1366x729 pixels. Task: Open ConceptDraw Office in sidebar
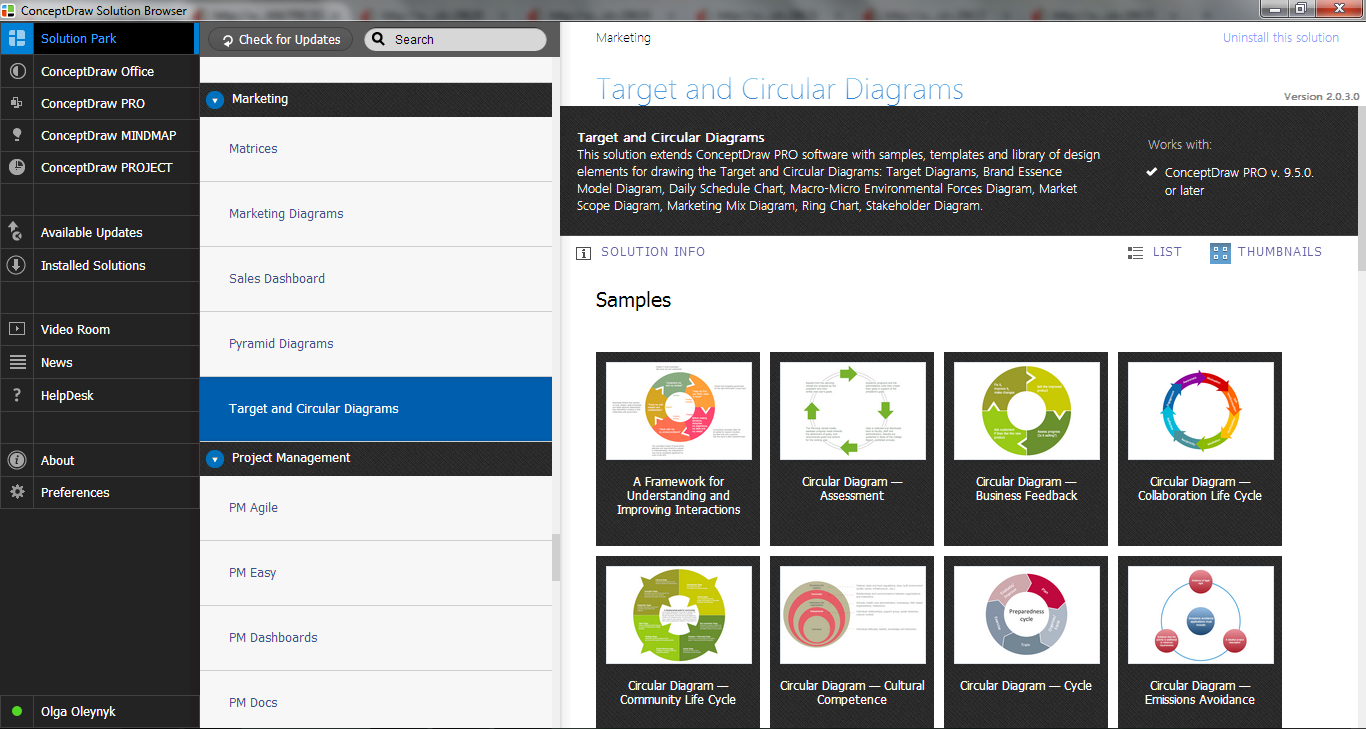97,71
